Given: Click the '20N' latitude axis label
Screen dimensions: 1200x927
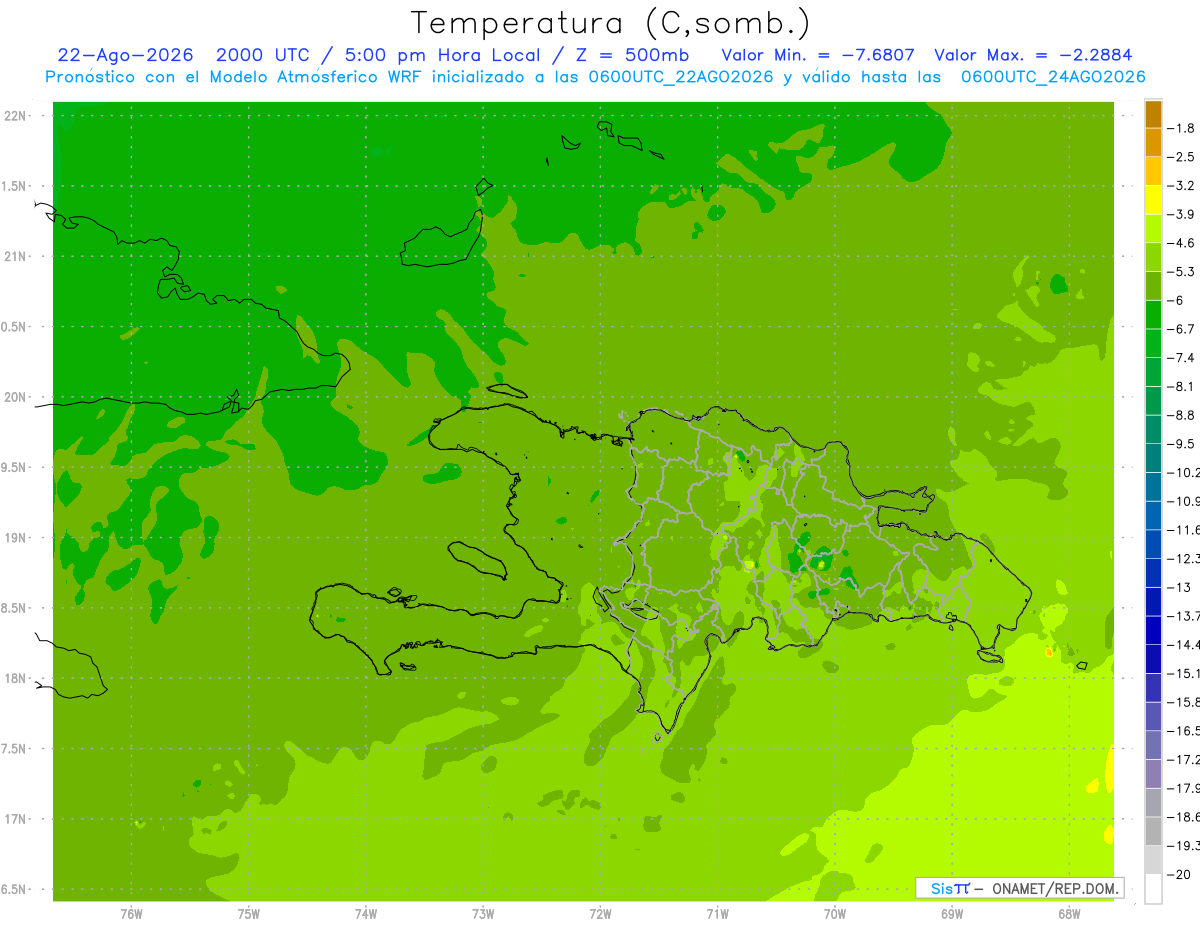Looking at the screenshot, I should 17,397.
